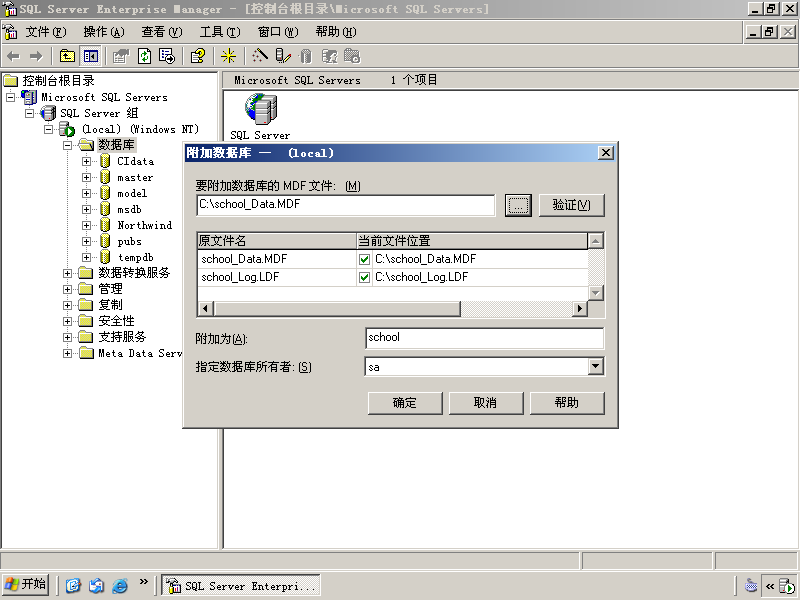This screenshot has height=600, width=800.
Task: Expand the model database node
Action: coord(86,193)
